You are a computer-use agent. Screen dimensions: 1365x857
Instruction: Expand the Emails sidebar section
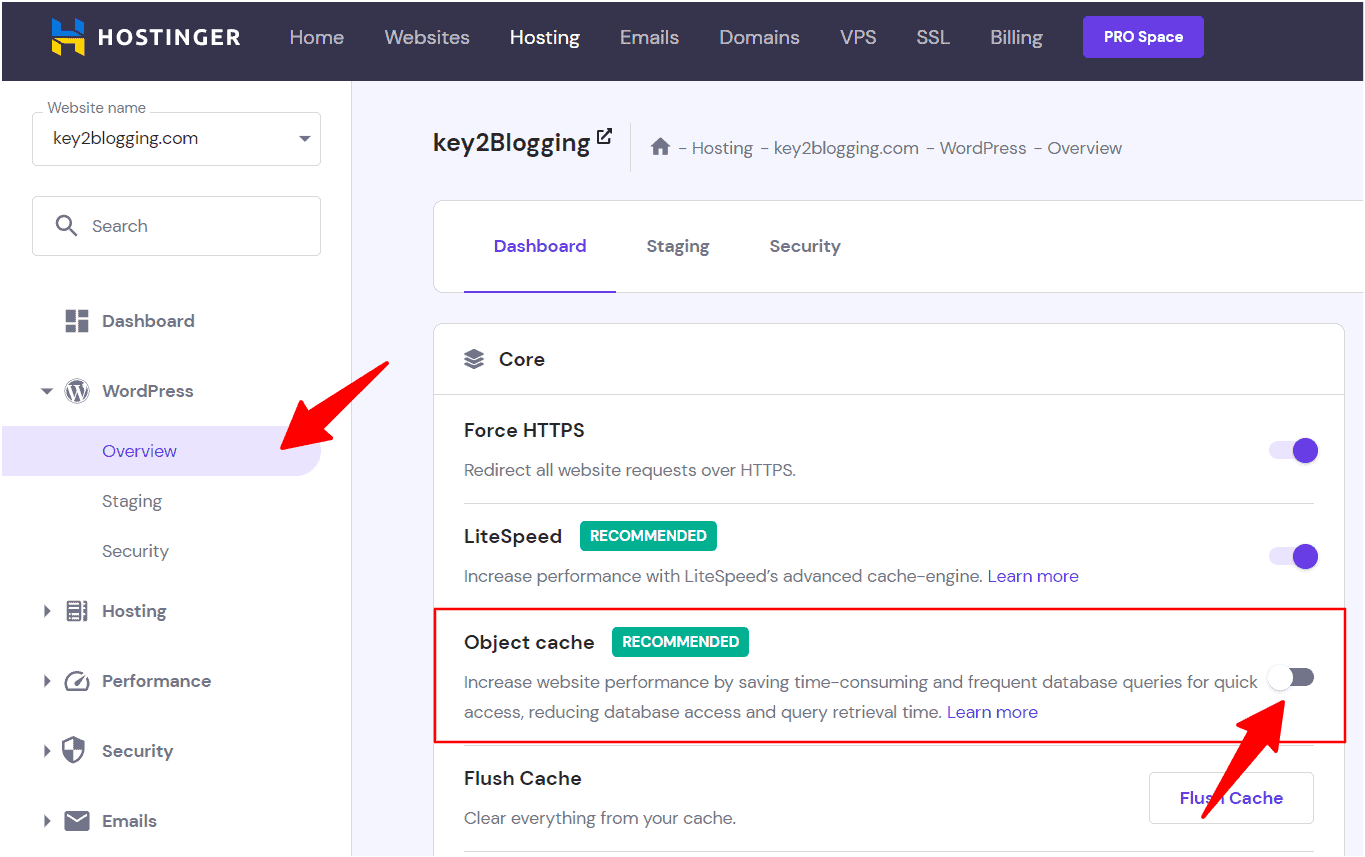[46, 821]
